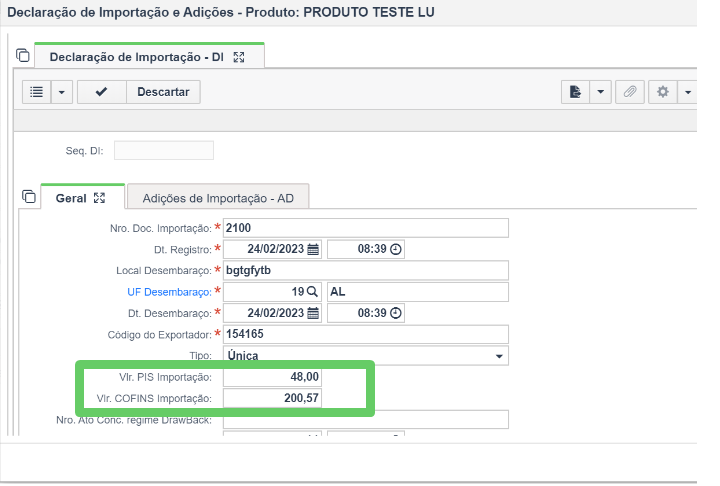The height and width of the screenshot is (486, 720).
Task: Click the Nro. Doc. Importação field
Action: coord(366,228)
